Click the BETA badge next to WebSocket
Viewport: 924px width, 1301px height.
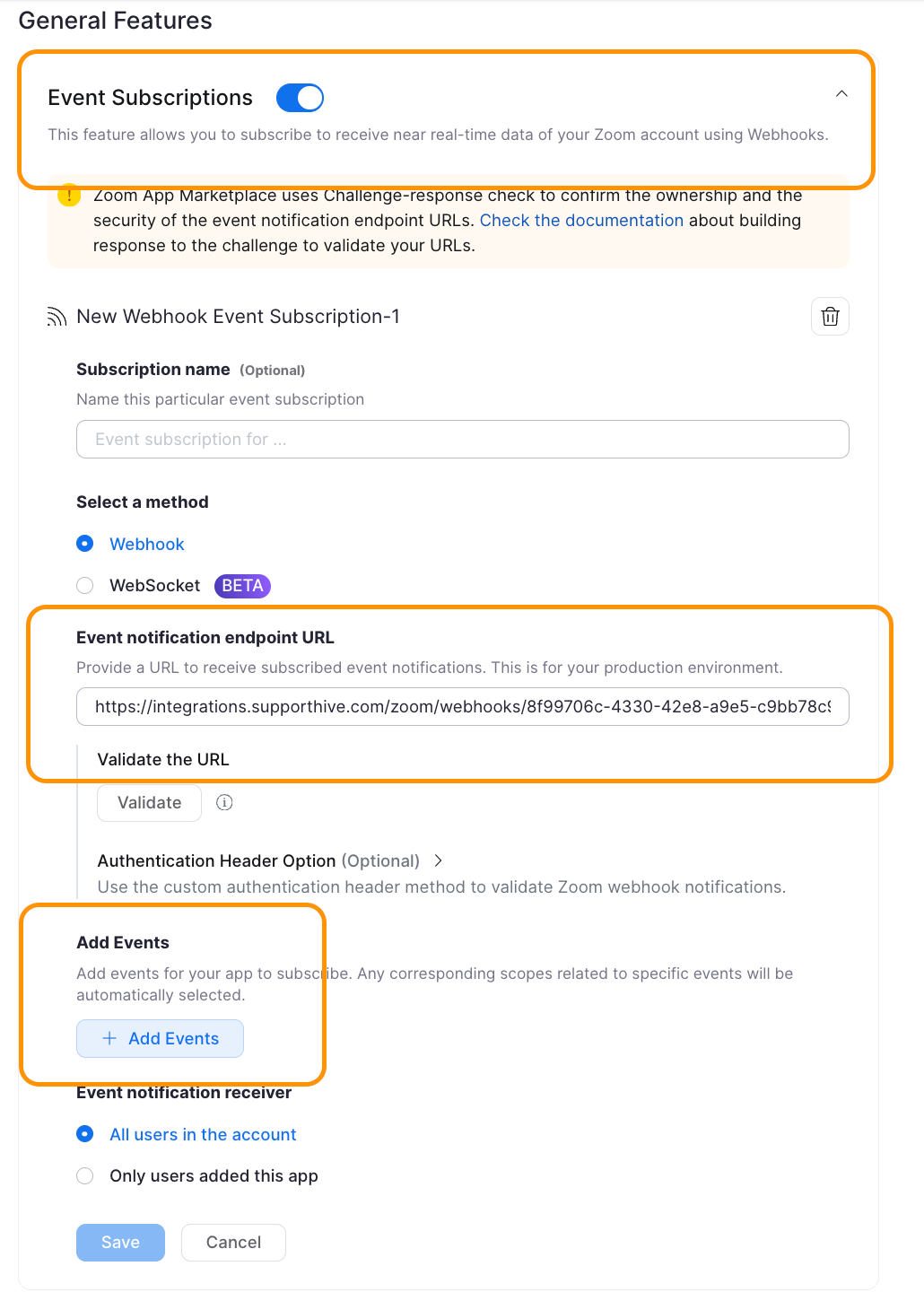click(242, 586)
